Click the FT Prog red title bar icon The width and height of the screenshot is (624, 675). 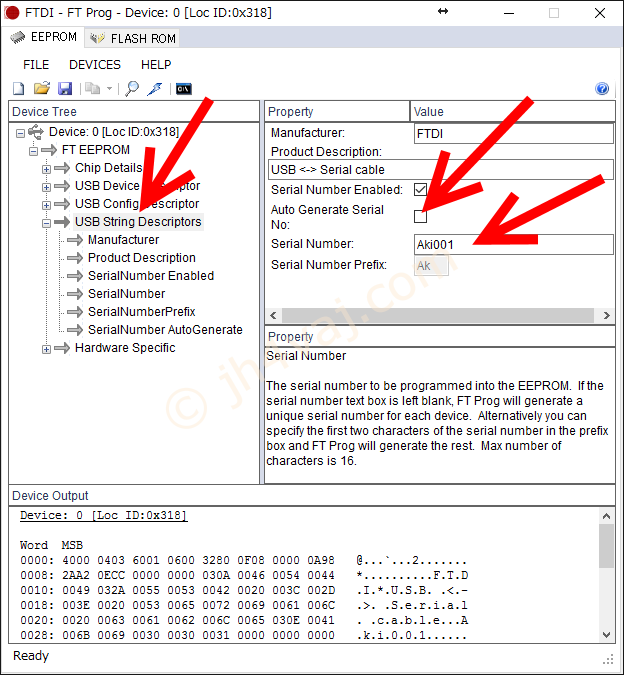(x=12, y=12)
